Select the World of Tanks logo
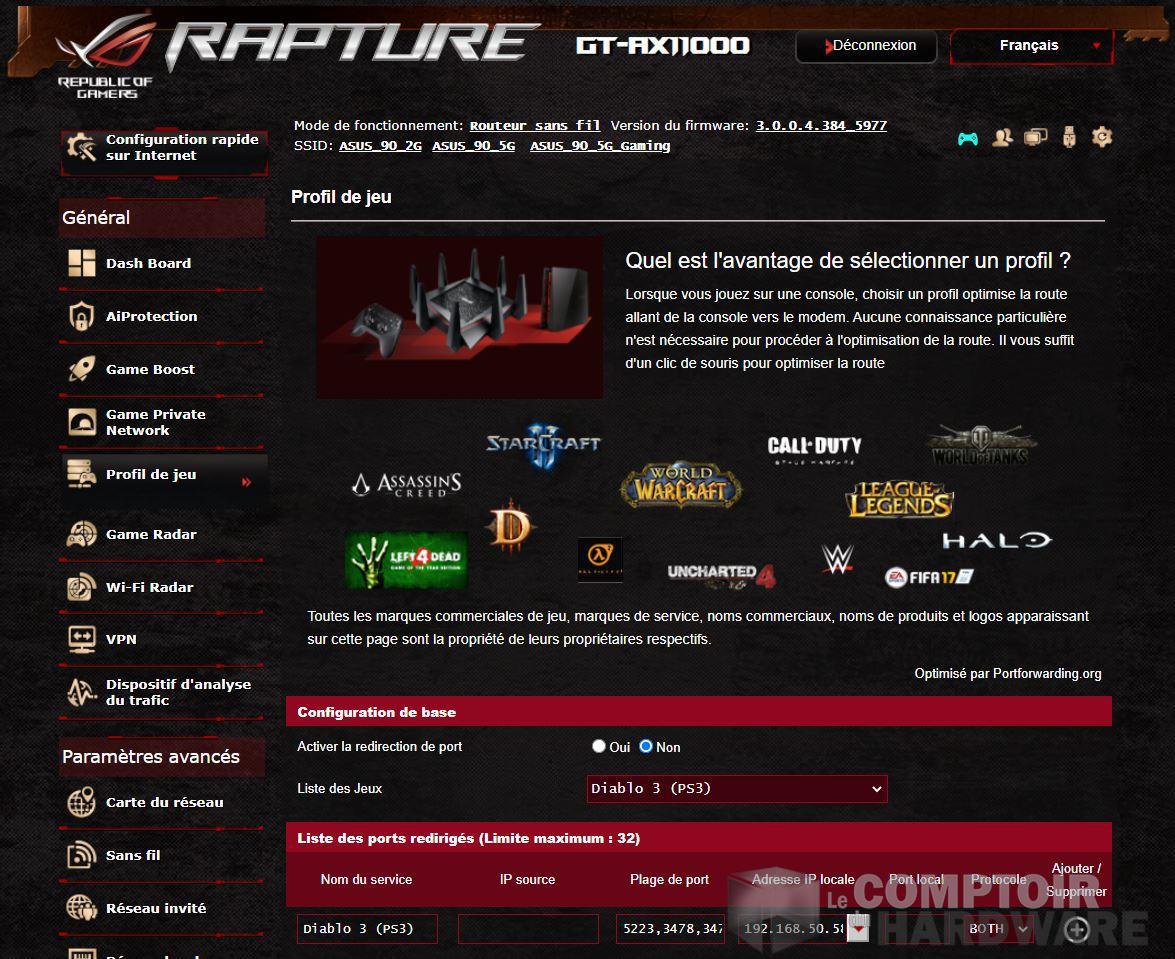The image size is (1175, 959). pos(980,445)
